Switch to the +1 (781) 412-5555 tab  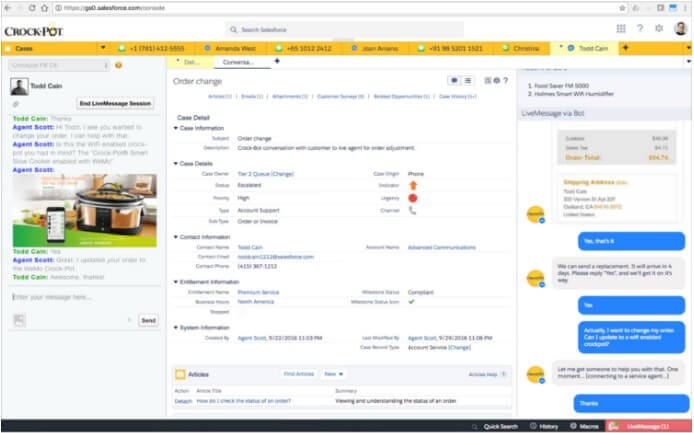[152, 48]
